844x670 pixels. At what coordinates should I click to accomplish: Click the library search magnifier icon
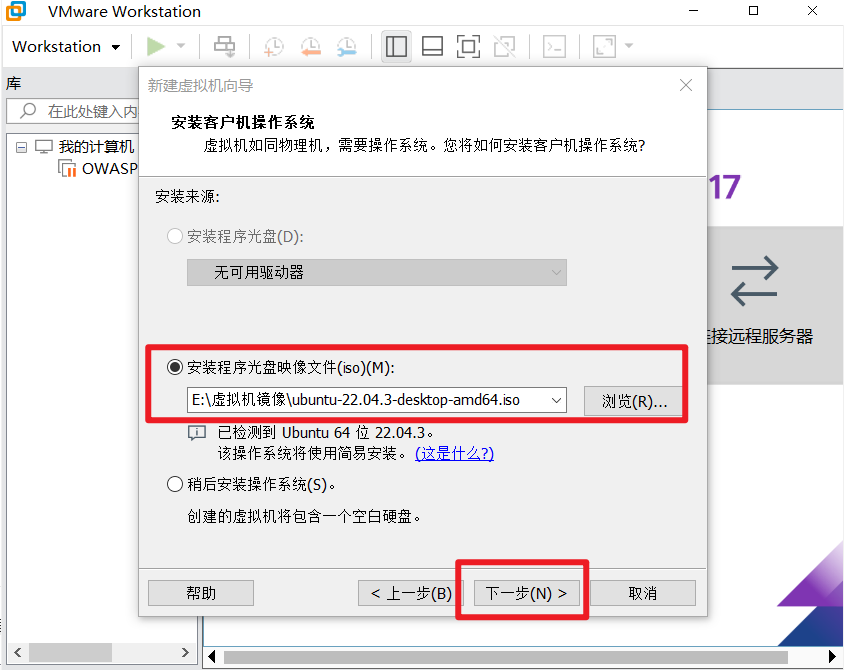27,111
